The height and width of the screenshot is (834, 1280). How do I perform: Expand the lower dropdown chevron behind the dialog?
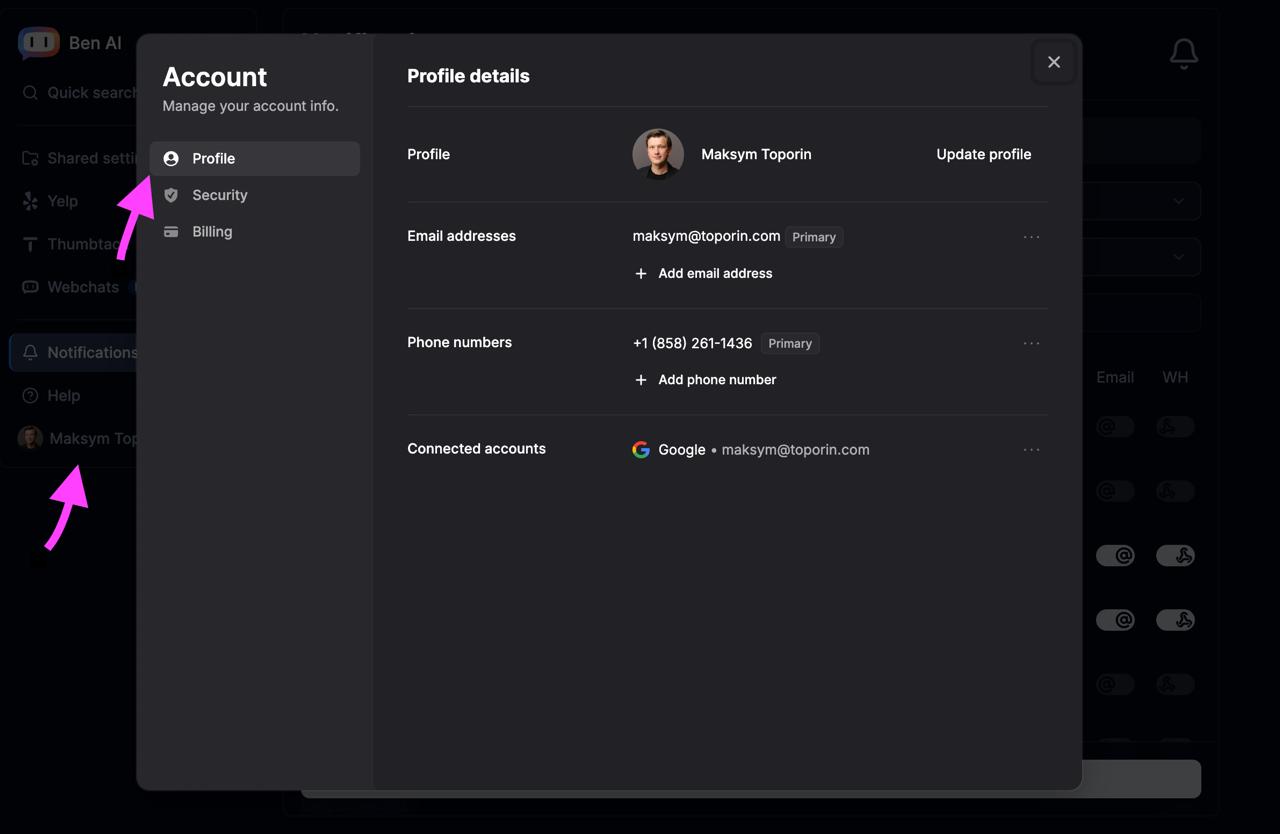click(1179, 257)
